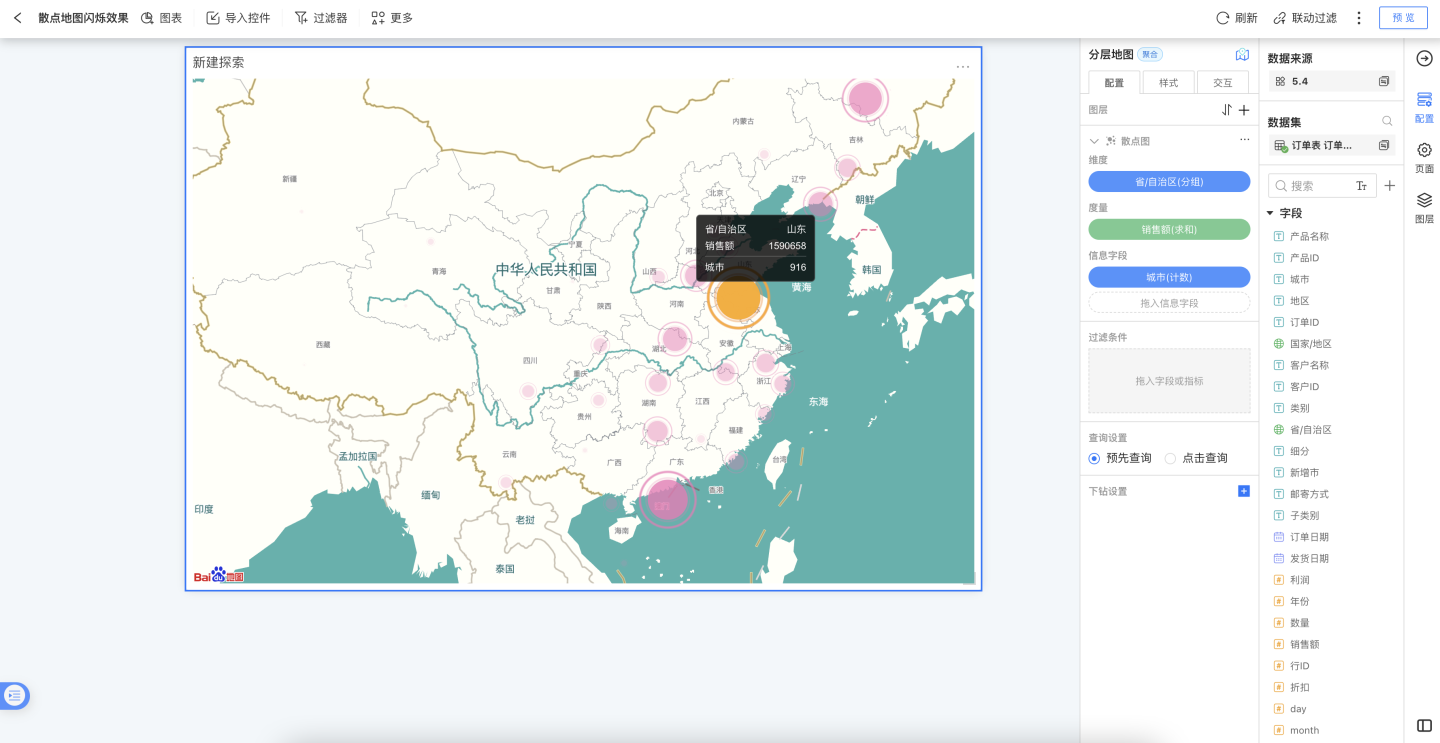This screenshot has height=743, width=1440.
Task: Click the floating list icon at the left edge
Action: click(x=14, y=695)
